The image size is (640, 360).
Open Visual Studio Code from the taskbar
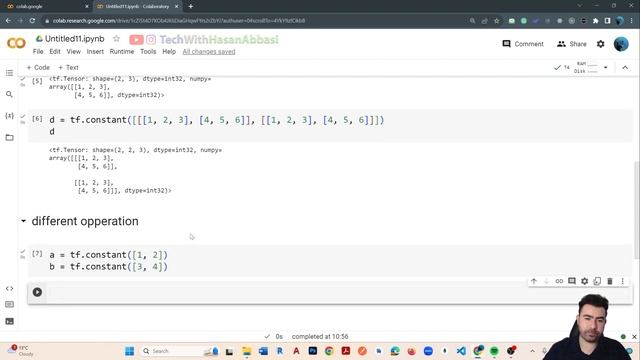point(461,351)
